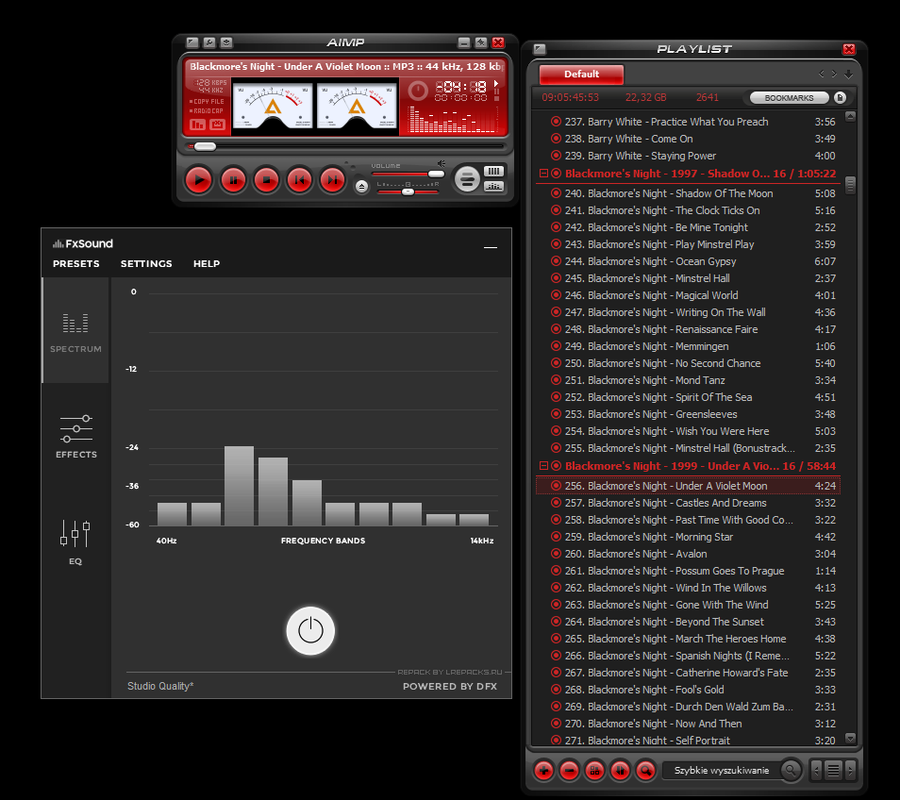Click the round icon beside BOOKMARKS
The height and width of the screenshot is (800, 900).
pos(840,98)
